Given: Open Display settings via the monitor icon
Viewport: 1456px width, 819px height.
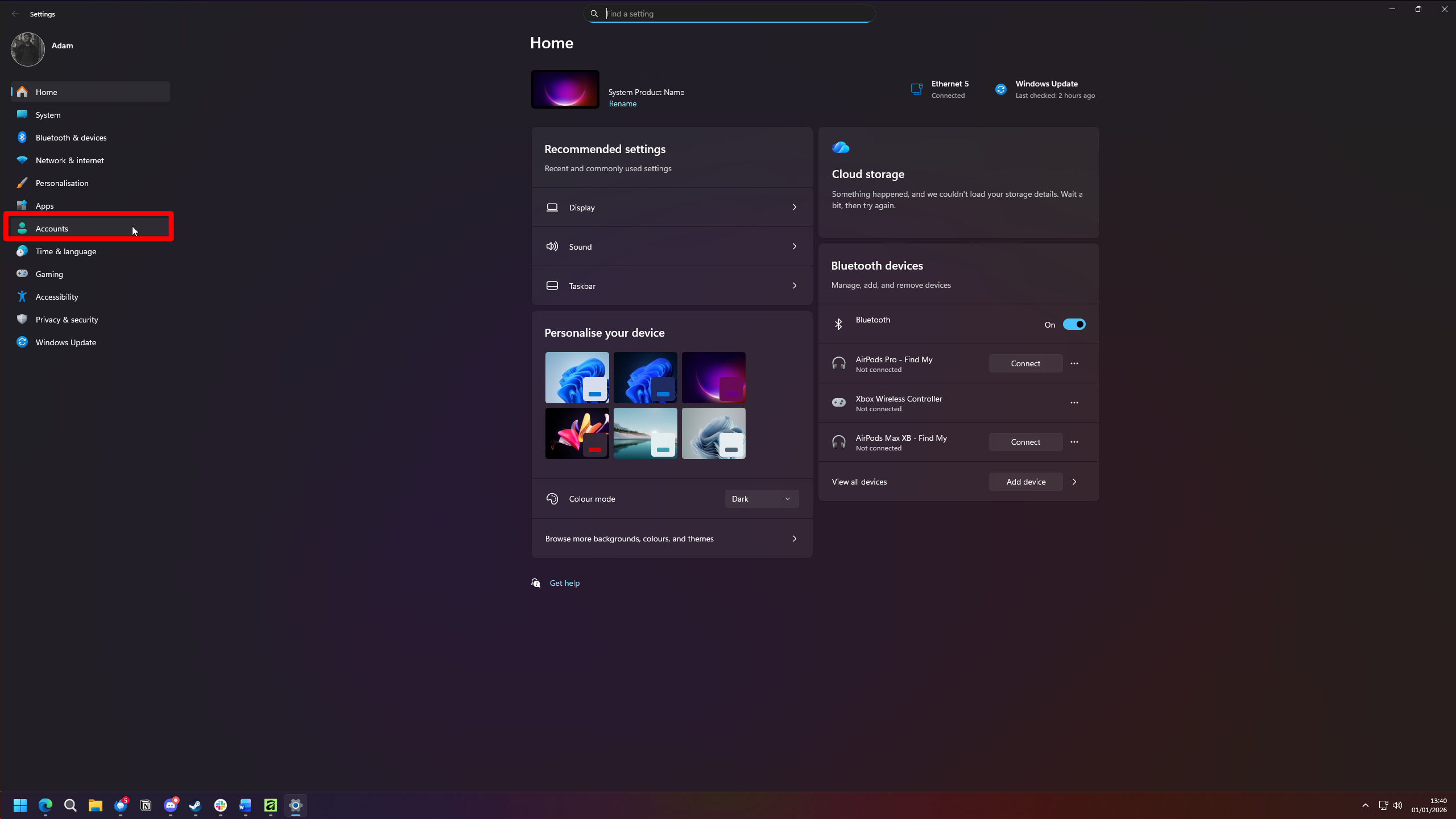Looking at the screenshot, I should coord(552,207).
